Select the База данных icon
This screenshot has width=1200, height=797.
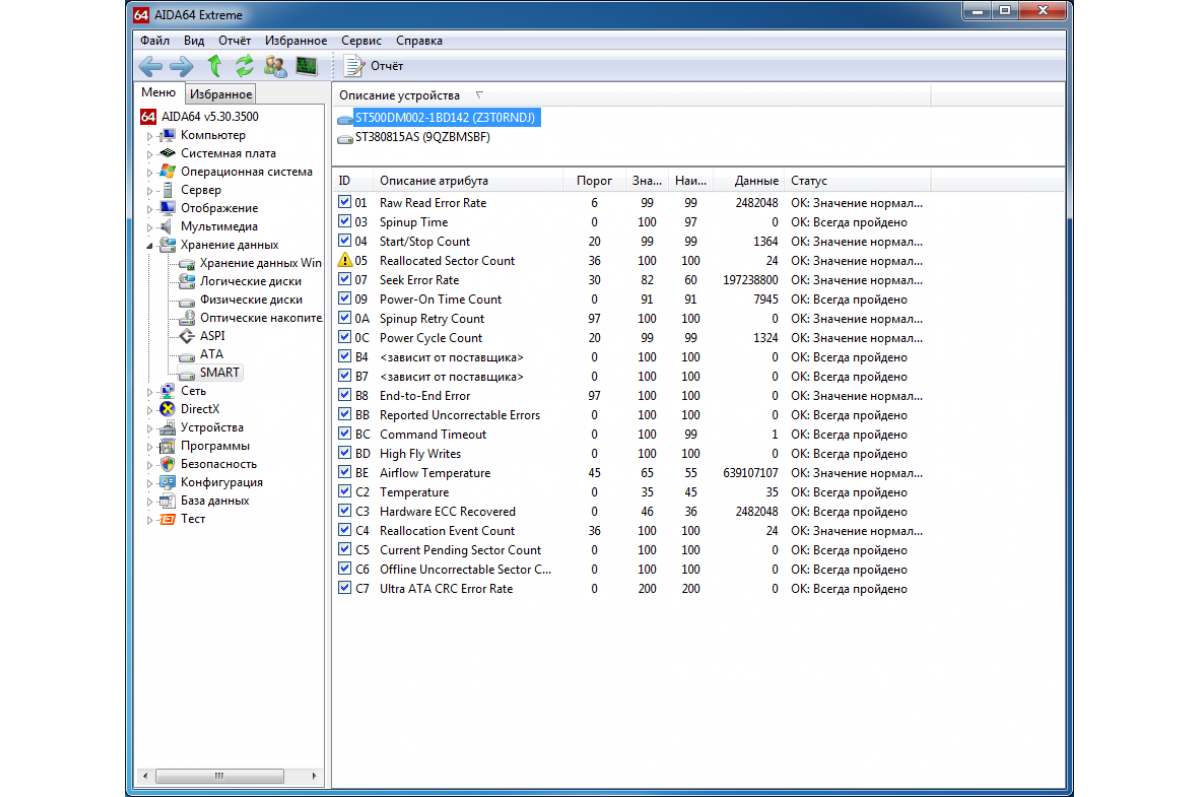point(168,500)
